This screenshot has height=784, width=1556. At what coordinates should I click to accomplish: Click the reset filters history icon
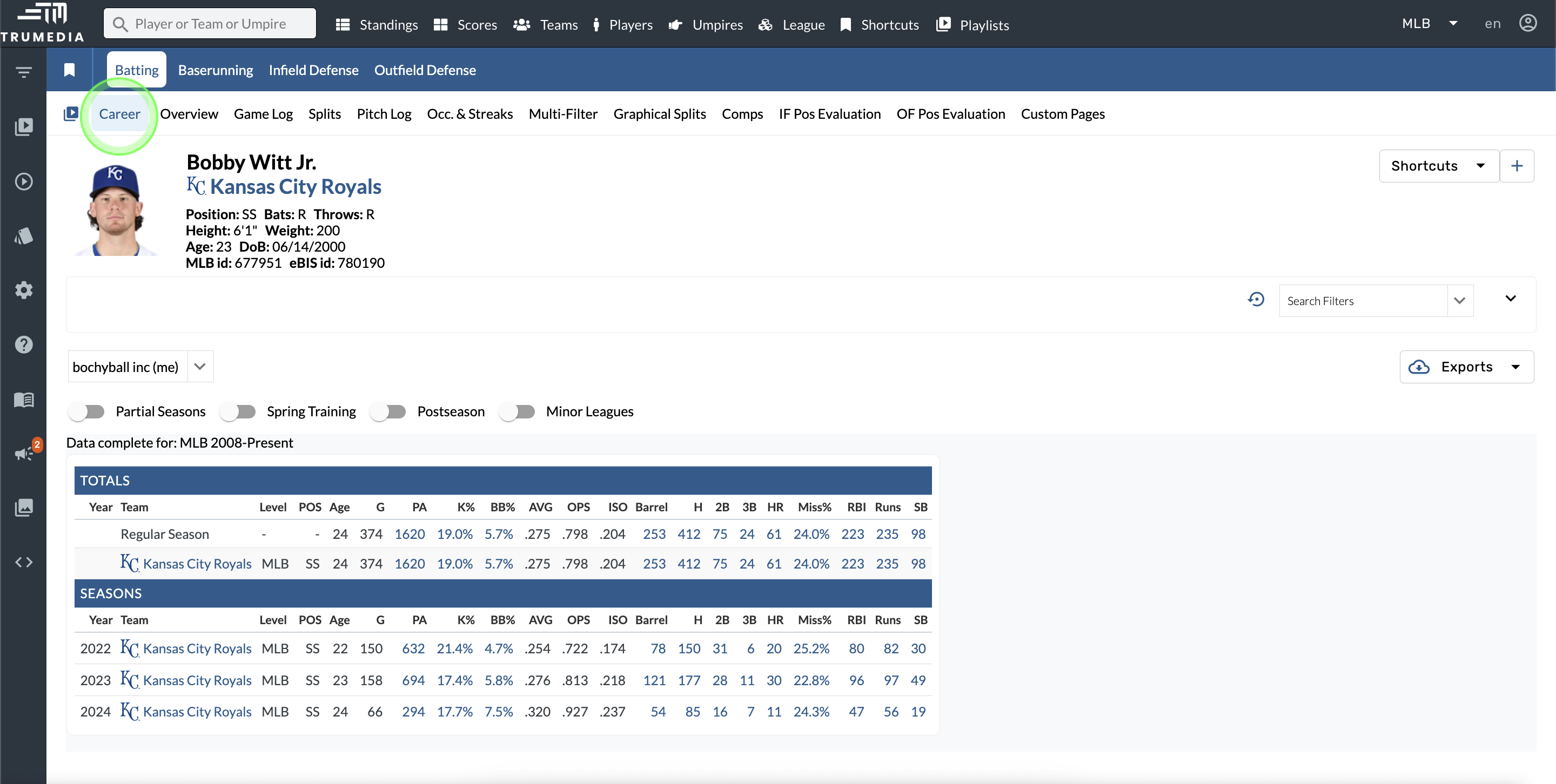pyautogui.click(x=1256, y=300)
